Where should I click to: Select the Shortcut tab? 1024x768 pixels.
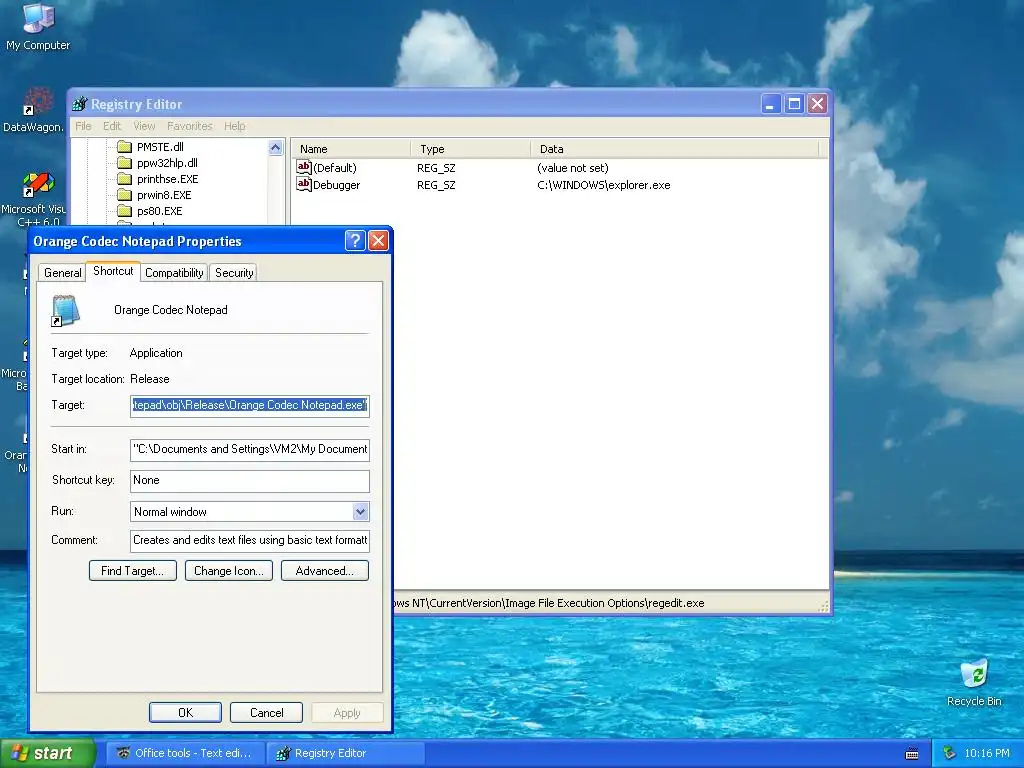(x=113, y=271)
